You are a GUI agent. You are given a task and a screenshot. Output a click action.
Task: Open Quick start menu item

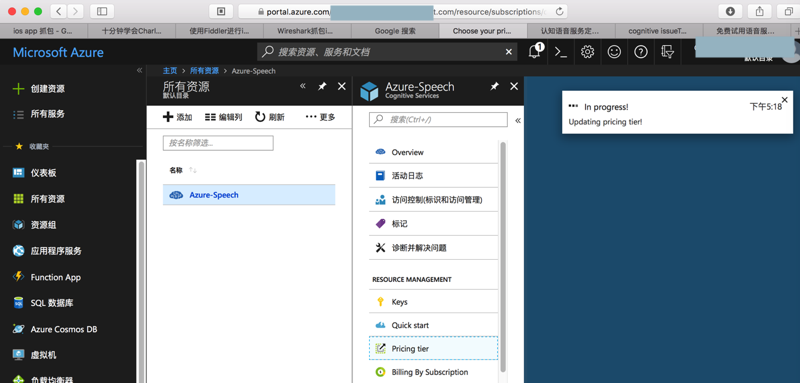pyautogui.click(x=433, y=325)
